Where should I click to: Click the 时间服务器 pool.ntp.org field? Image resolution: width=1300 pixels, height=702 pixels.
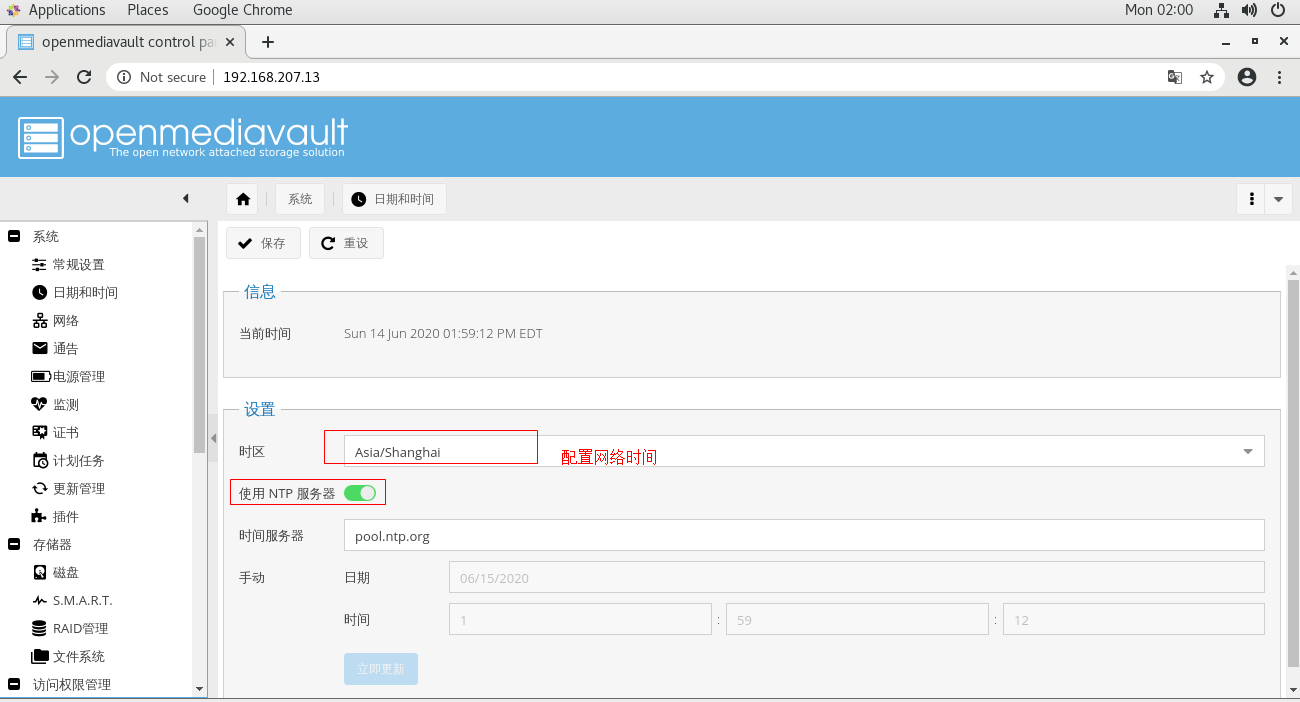(804, 535)
